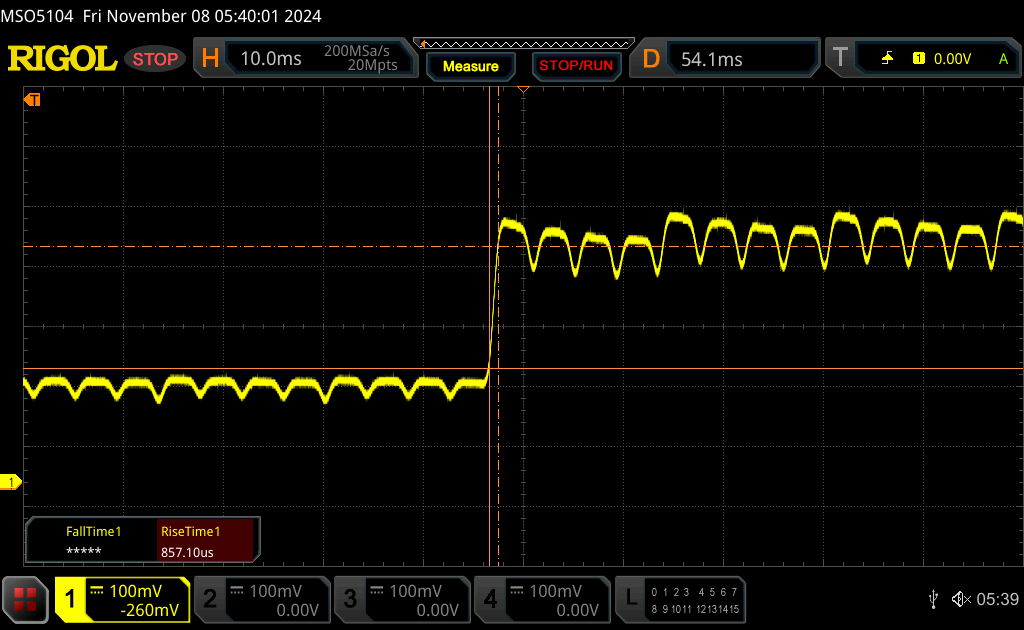1024x630 pixels.
Task: Click channel 2 DC coupling icon
Action: click(236, 591)
